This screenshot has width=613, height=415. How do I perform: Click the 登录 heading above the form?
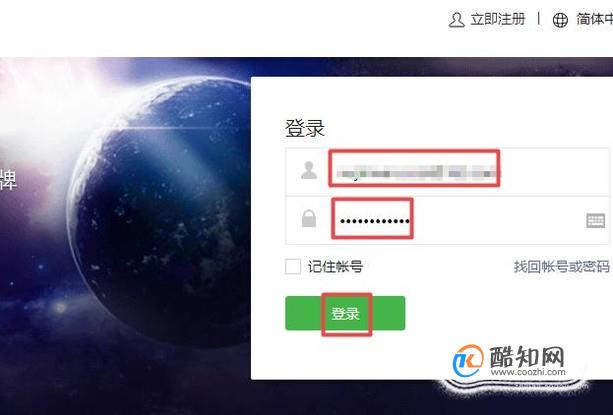[x=305, y=128]
